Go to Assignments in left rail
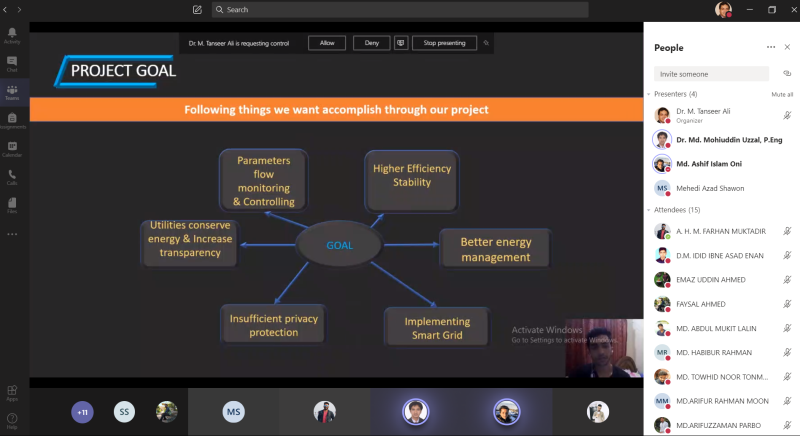The image size is (800, 436). [12, 120]
